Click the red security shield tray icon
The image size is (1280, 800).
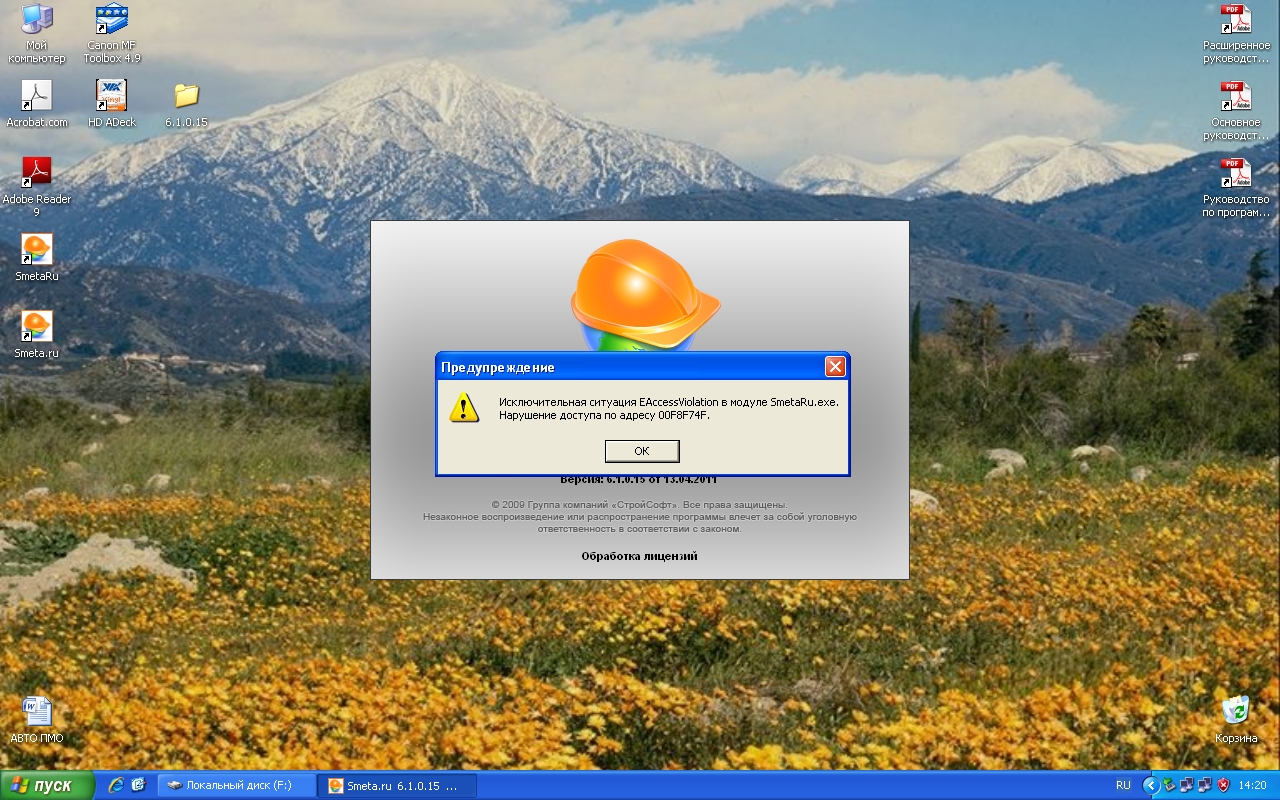[x=1222, y=785]
